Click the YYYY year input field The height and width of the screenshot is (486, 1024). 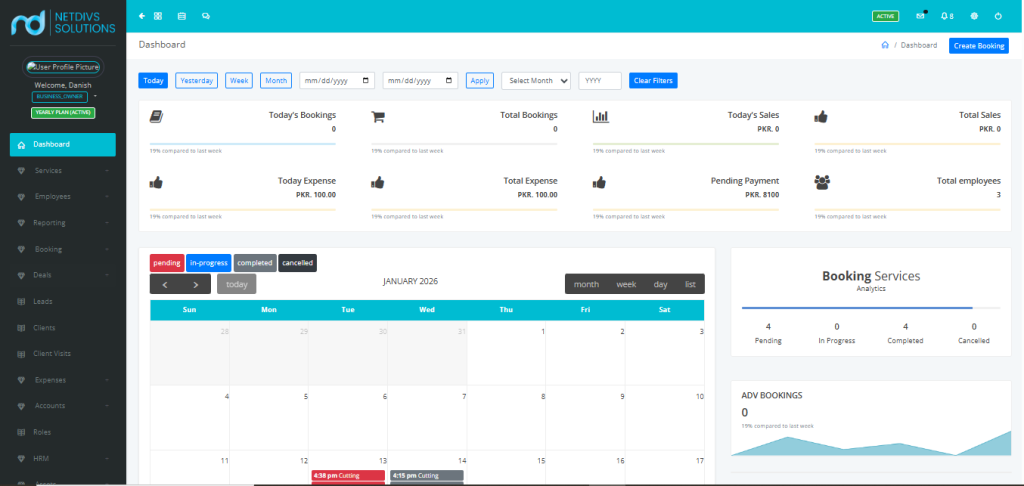[x=600, y=81]
